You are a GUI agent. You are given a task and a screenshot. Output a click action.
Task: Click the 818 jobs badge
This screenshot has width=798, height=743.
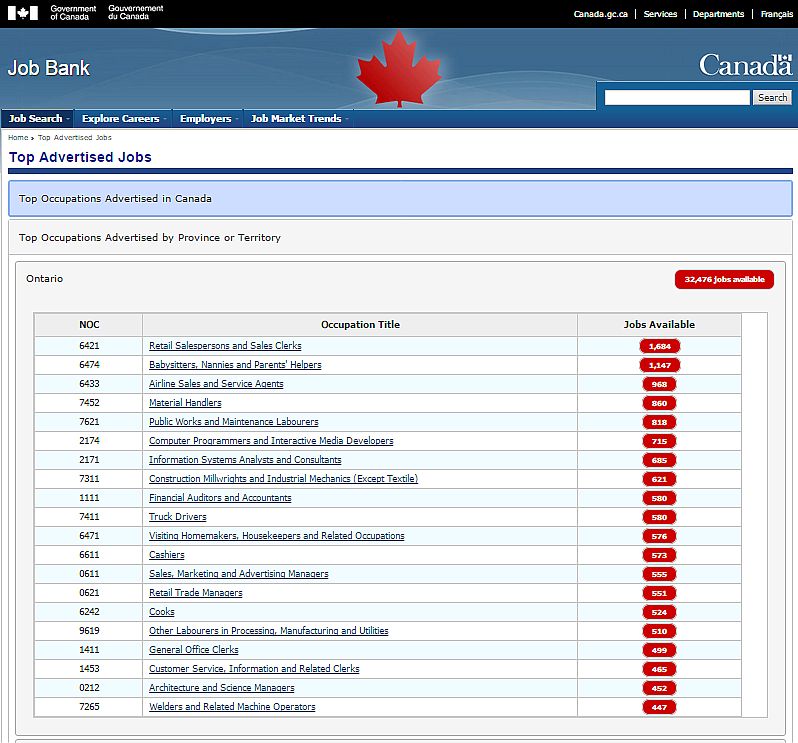[660, 422]
